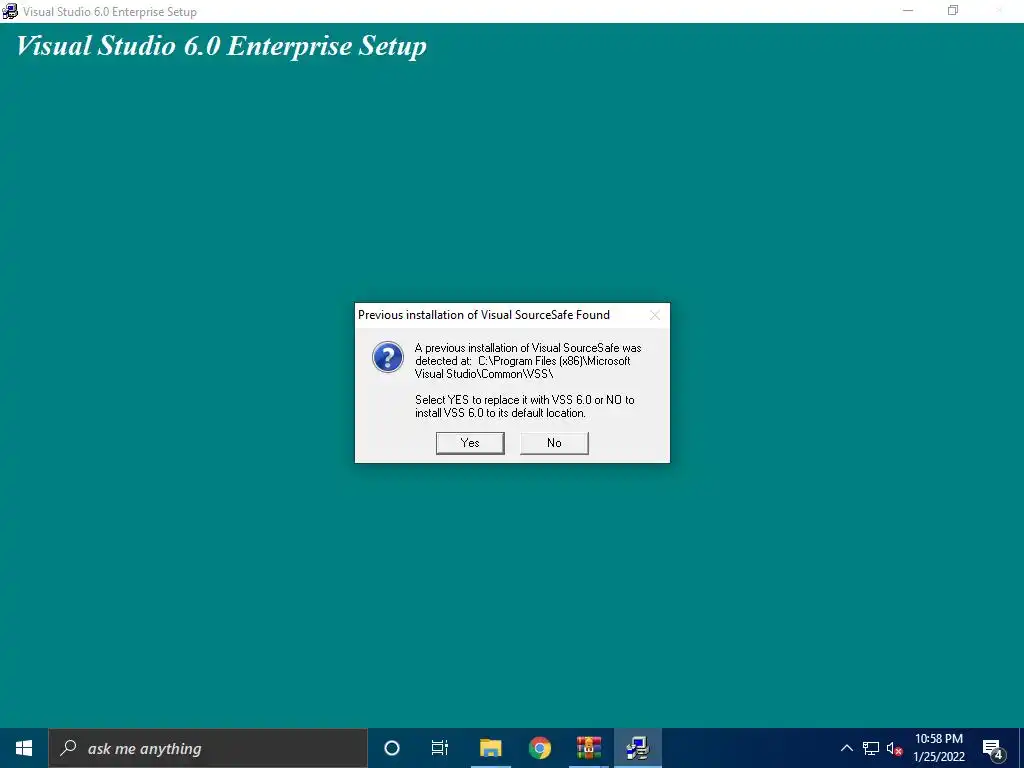1024x768 pixels.
Task: Click the 'ask me anything' search box
Action: (208, 748)
